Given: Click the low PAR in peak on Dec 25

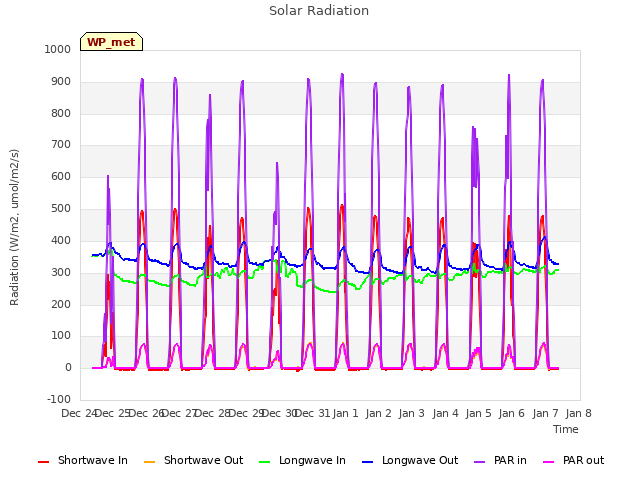Looking at the screenshot, I should [108, 176].
